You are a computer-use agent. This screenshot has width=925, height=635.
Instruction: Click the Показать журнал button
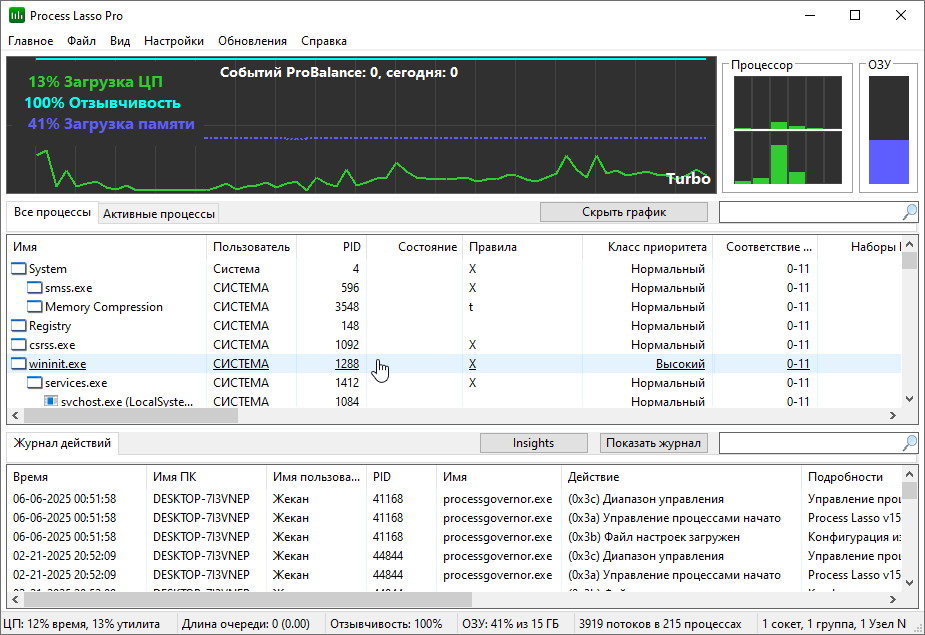click(653, 443)
